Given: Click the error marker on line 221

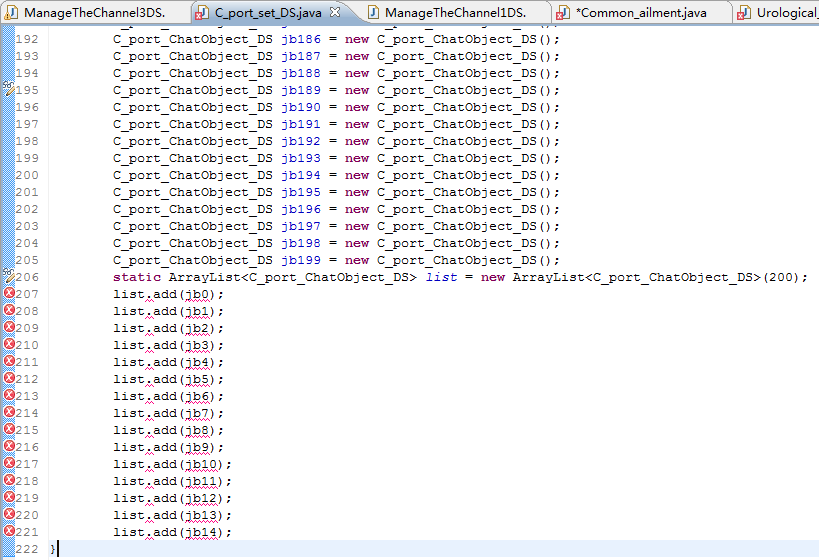Looking at the screenshot, I should point(9,531).
